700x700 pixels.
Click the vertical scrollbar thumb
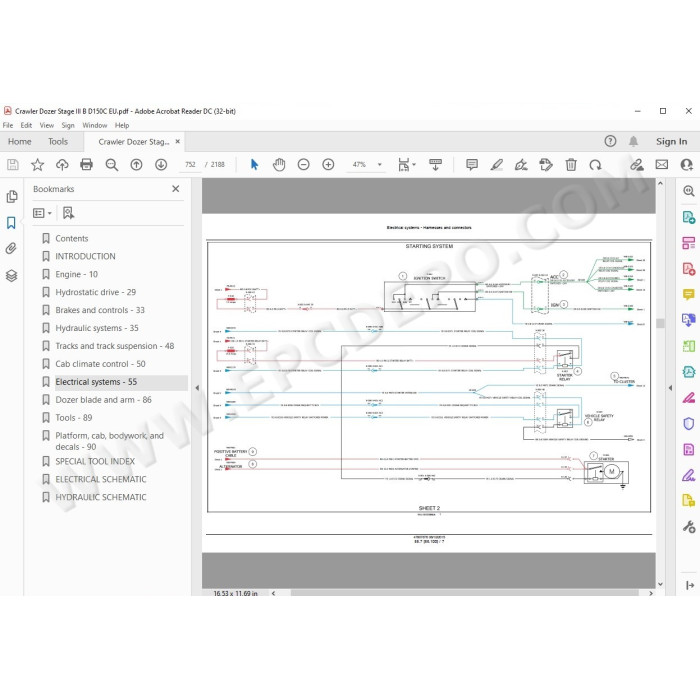[660, 323]
